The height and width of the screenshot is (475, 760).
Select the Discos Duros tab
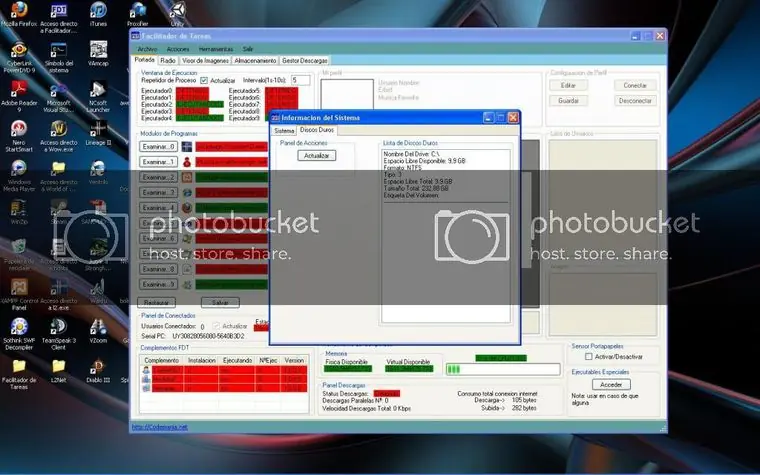click(317, 130)
